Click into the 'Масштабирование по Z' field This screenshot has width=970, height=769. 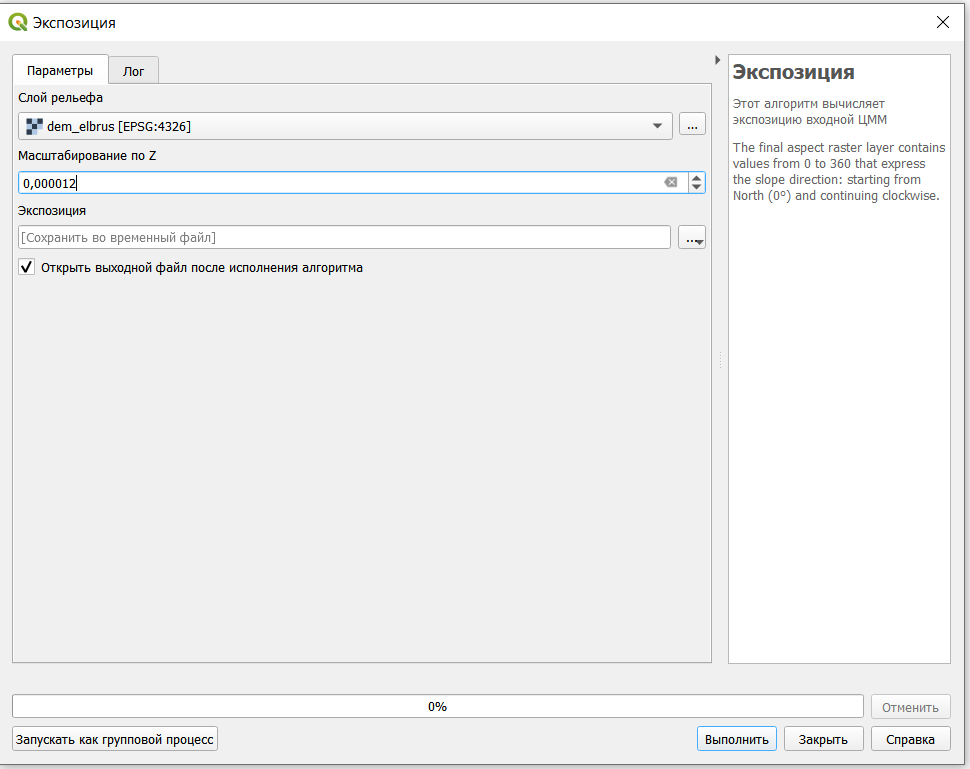click(340, 183)
